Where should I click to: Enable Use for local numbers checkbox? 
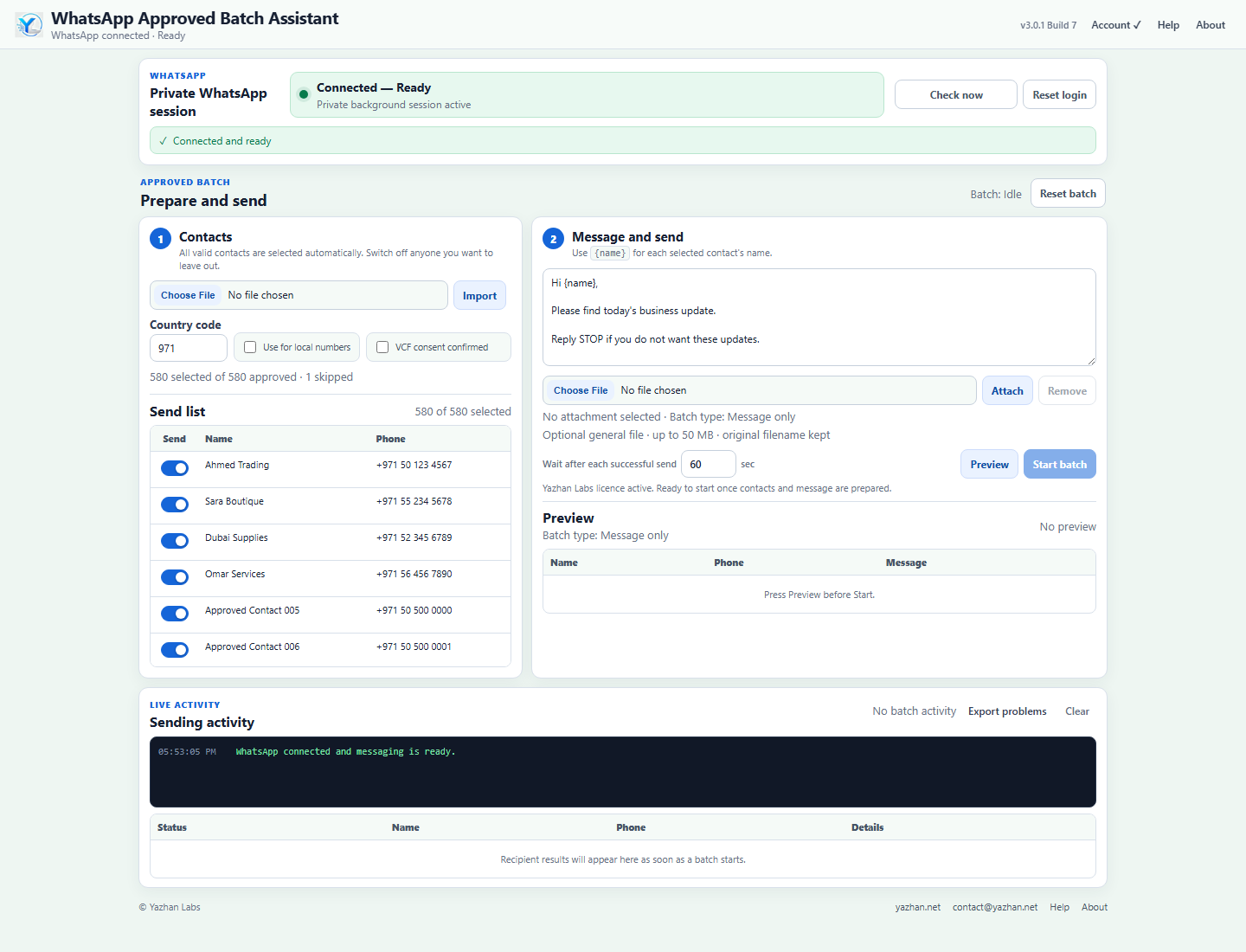point(250,347)
